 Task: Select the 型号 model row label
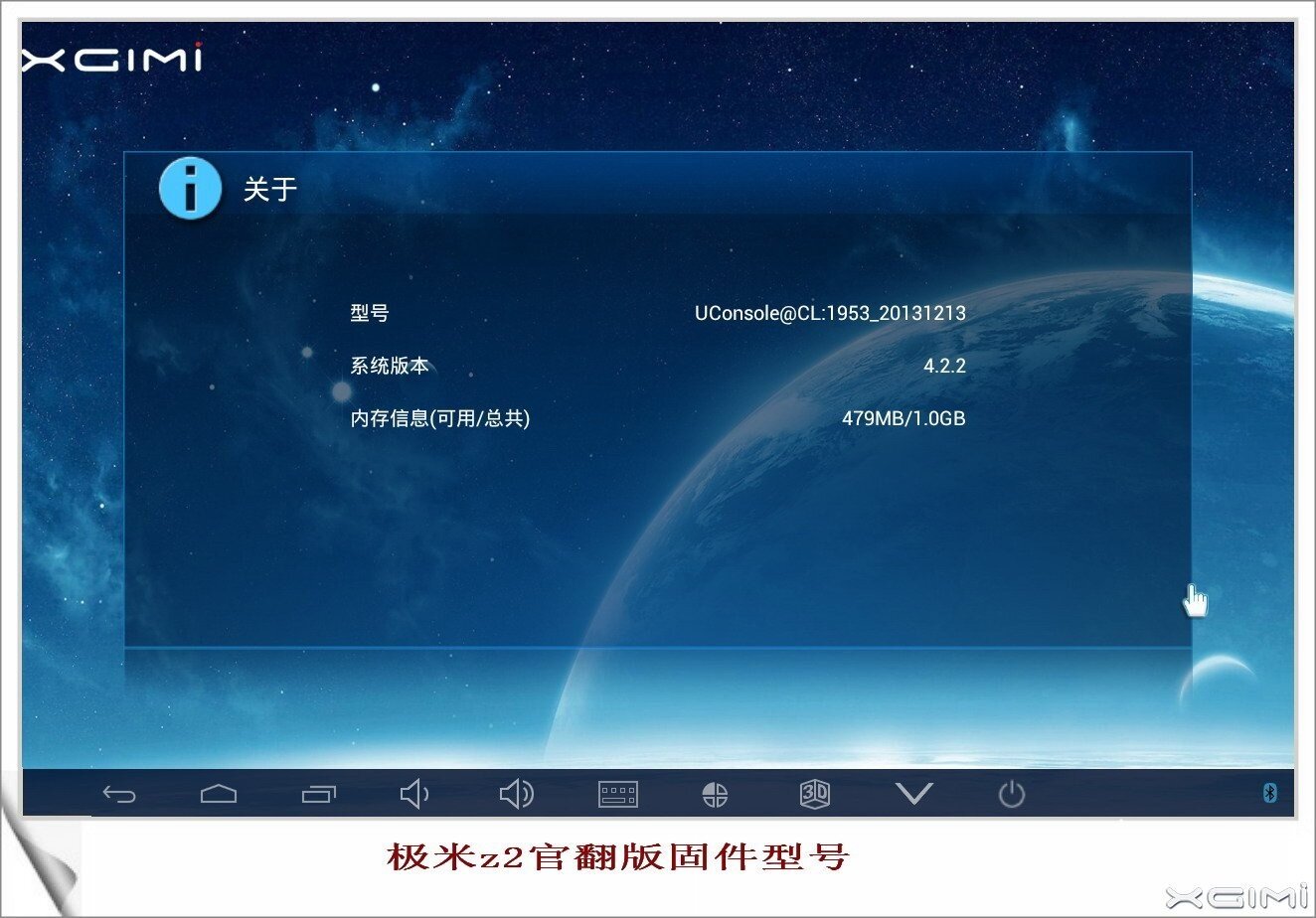click(x=370, y=313)
